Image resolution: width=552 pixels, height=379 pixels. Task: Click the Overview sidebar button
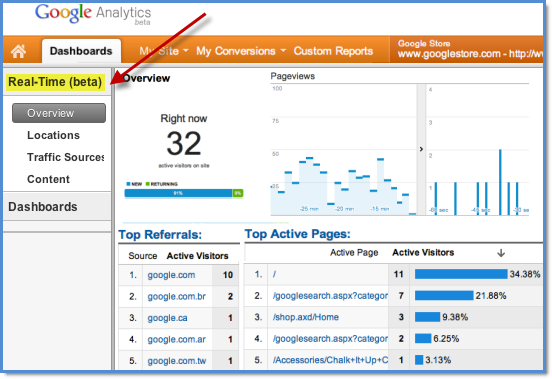coord(59,113)
